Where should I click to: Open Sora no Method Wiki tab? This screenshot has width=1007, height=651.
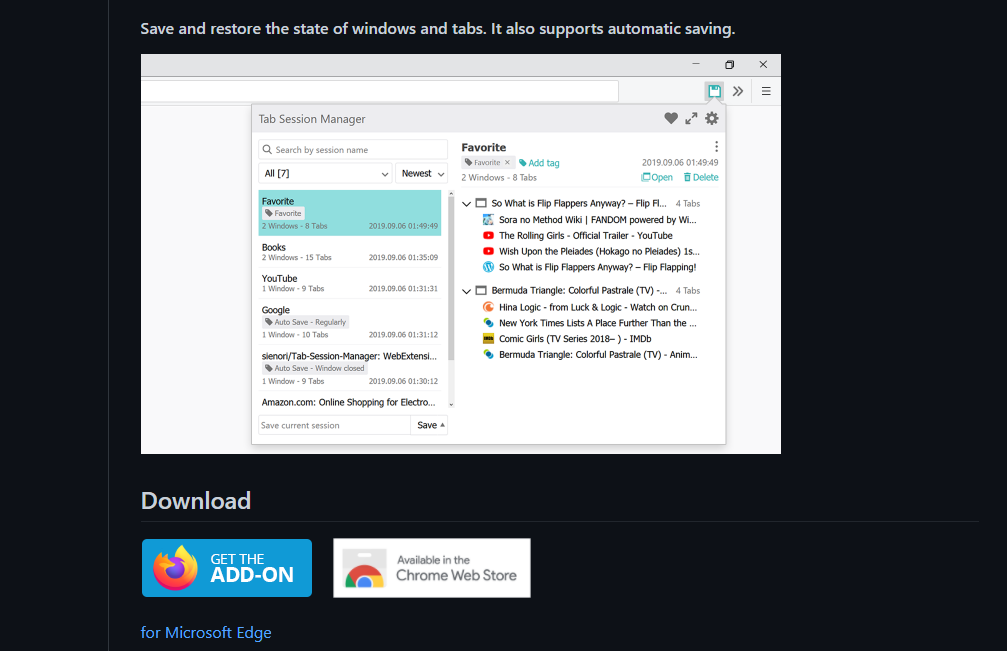pyautogui.click(x=590, y=220)
